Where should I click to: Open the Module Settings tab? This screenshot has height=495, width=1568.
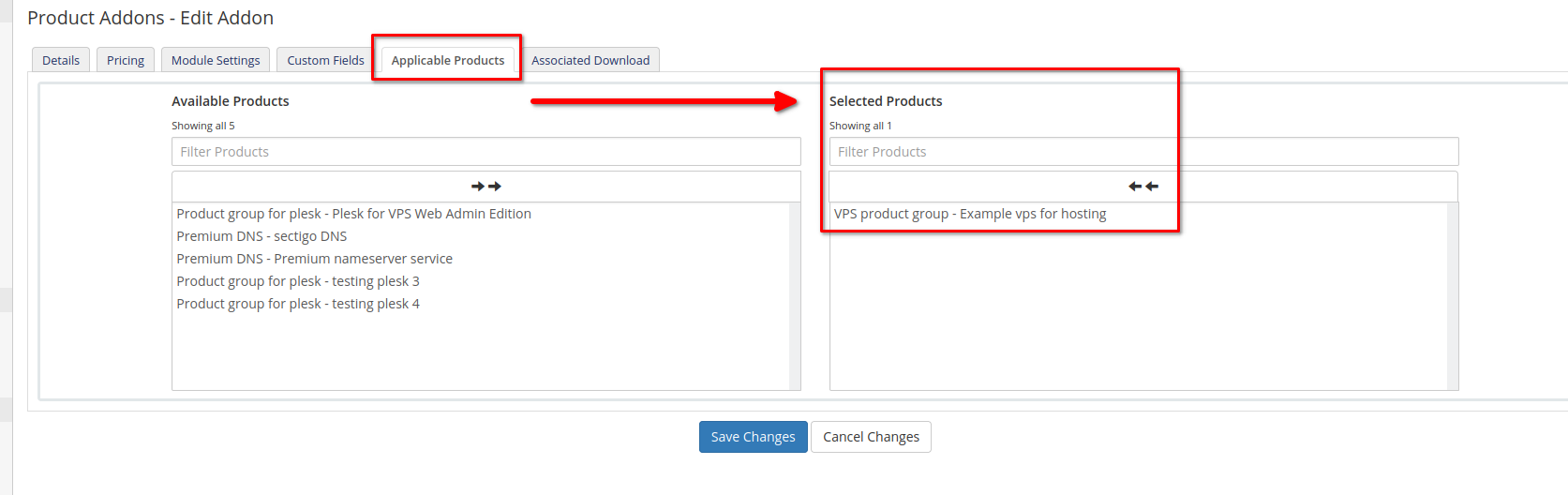[216, 60]
